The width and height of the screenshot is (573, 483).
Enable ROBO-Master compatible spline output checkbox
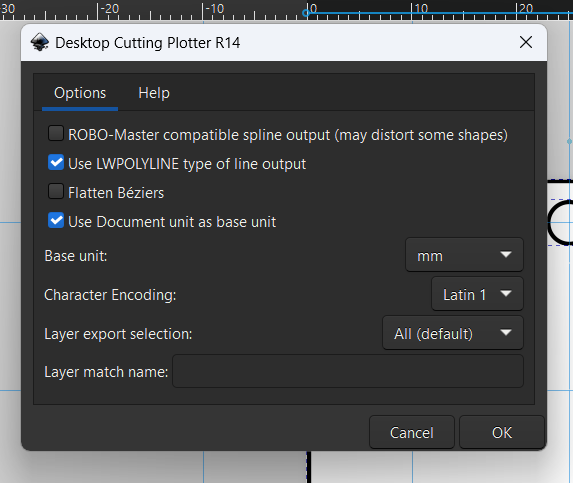[x=56, y=134]
